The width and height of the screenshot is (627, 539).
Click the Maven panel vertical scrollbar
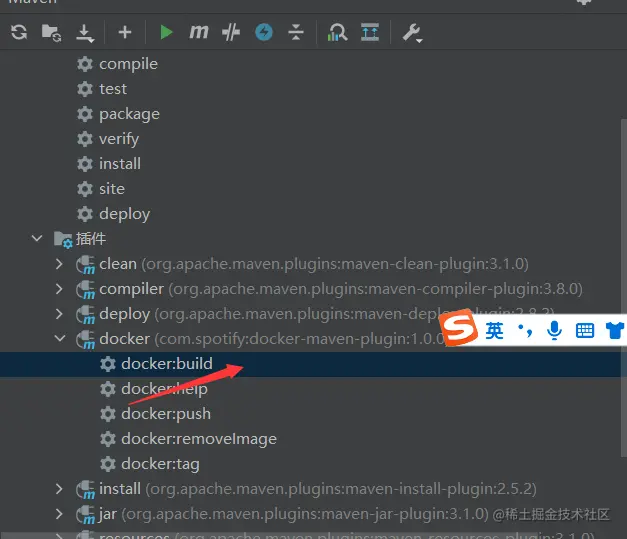[624, 287]
